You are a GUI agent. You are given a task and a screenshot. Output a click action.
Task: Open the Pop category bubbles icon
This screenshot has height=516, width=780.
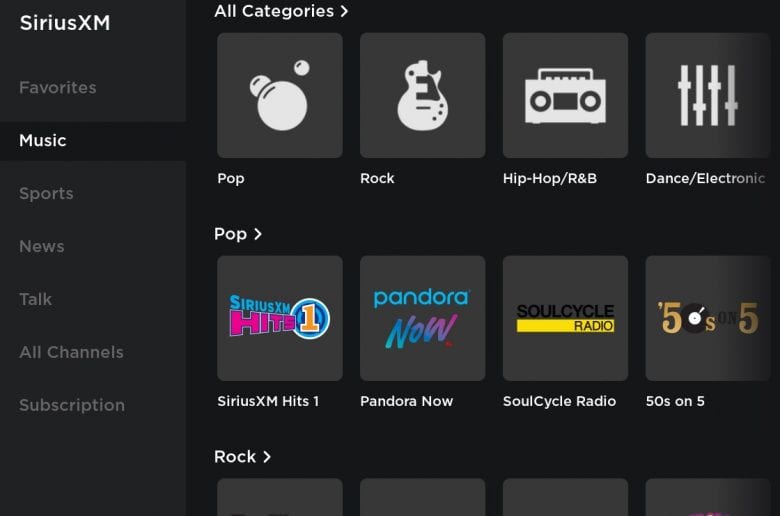click(280, 96)
